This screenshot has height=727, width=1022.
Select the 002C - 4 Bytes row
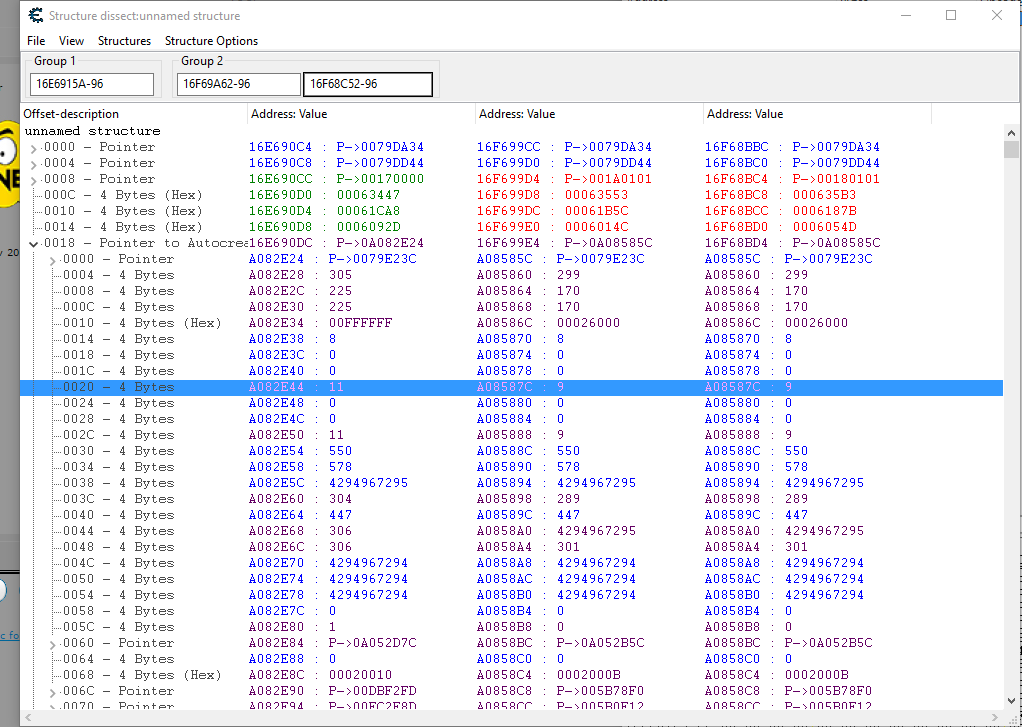pos(512,435)
